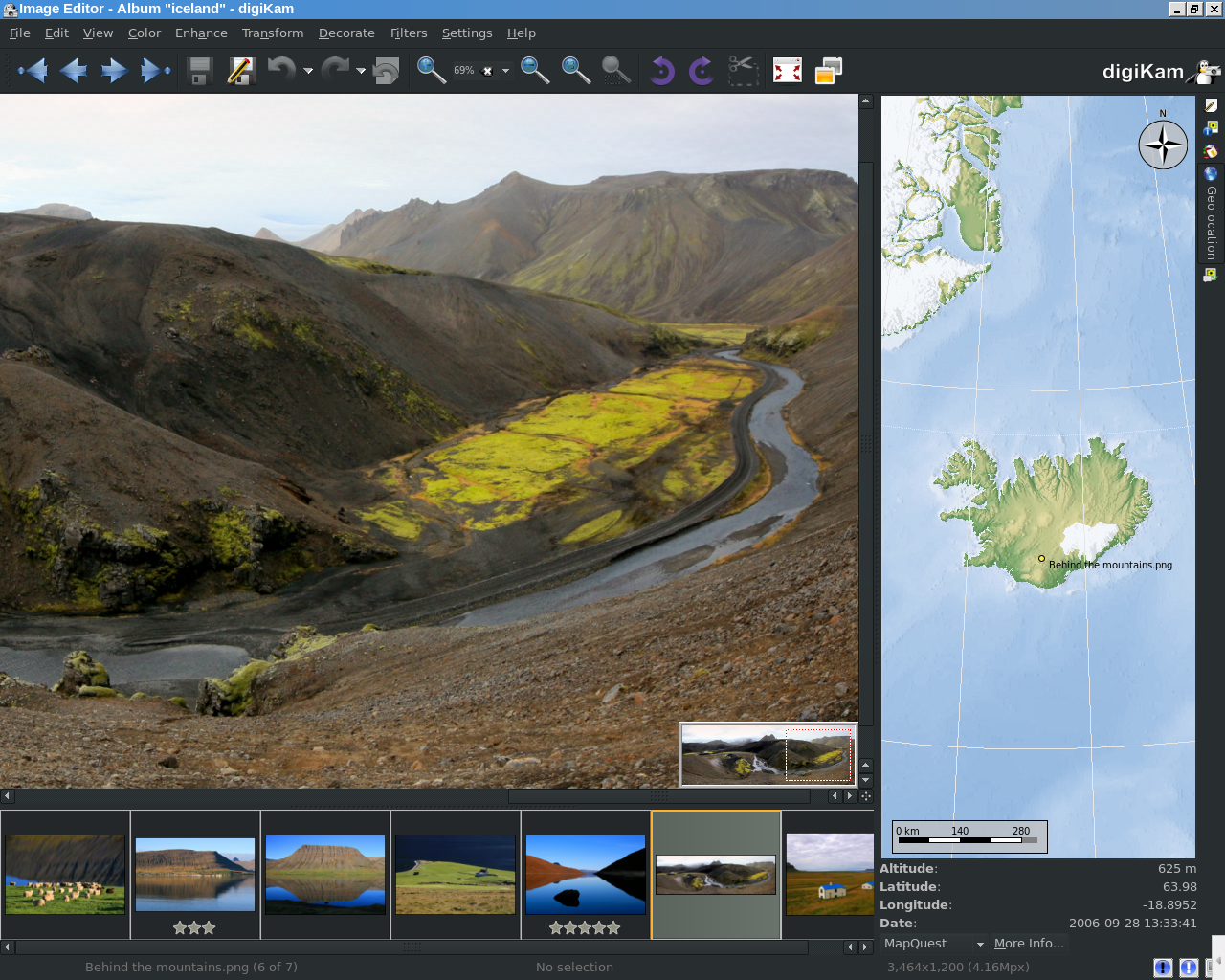Click the panorama preview overview in image corner

[768, 754]
